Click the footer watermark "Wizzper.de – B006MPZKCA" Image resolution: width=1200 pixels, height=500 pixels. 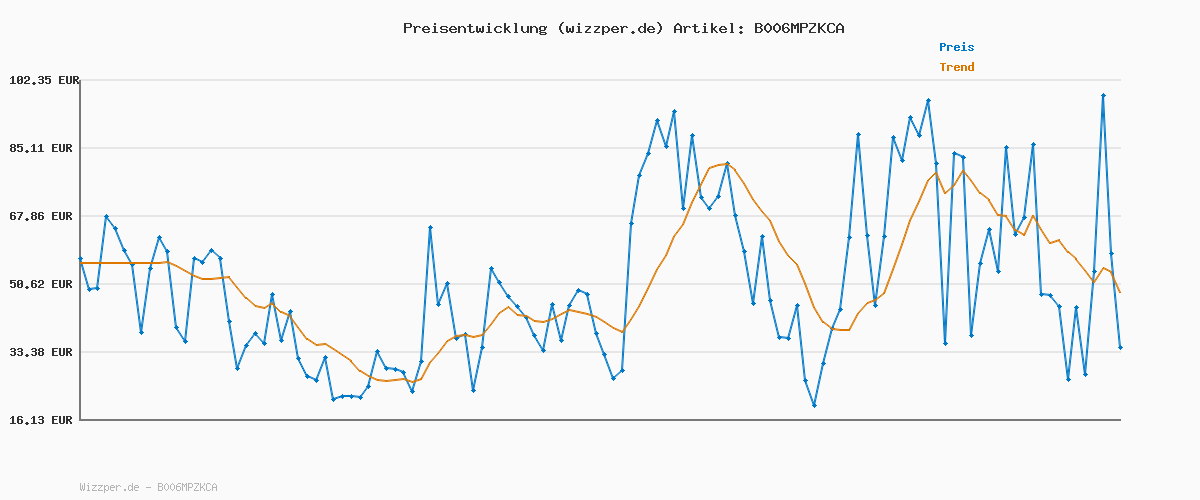click(148, 487)
